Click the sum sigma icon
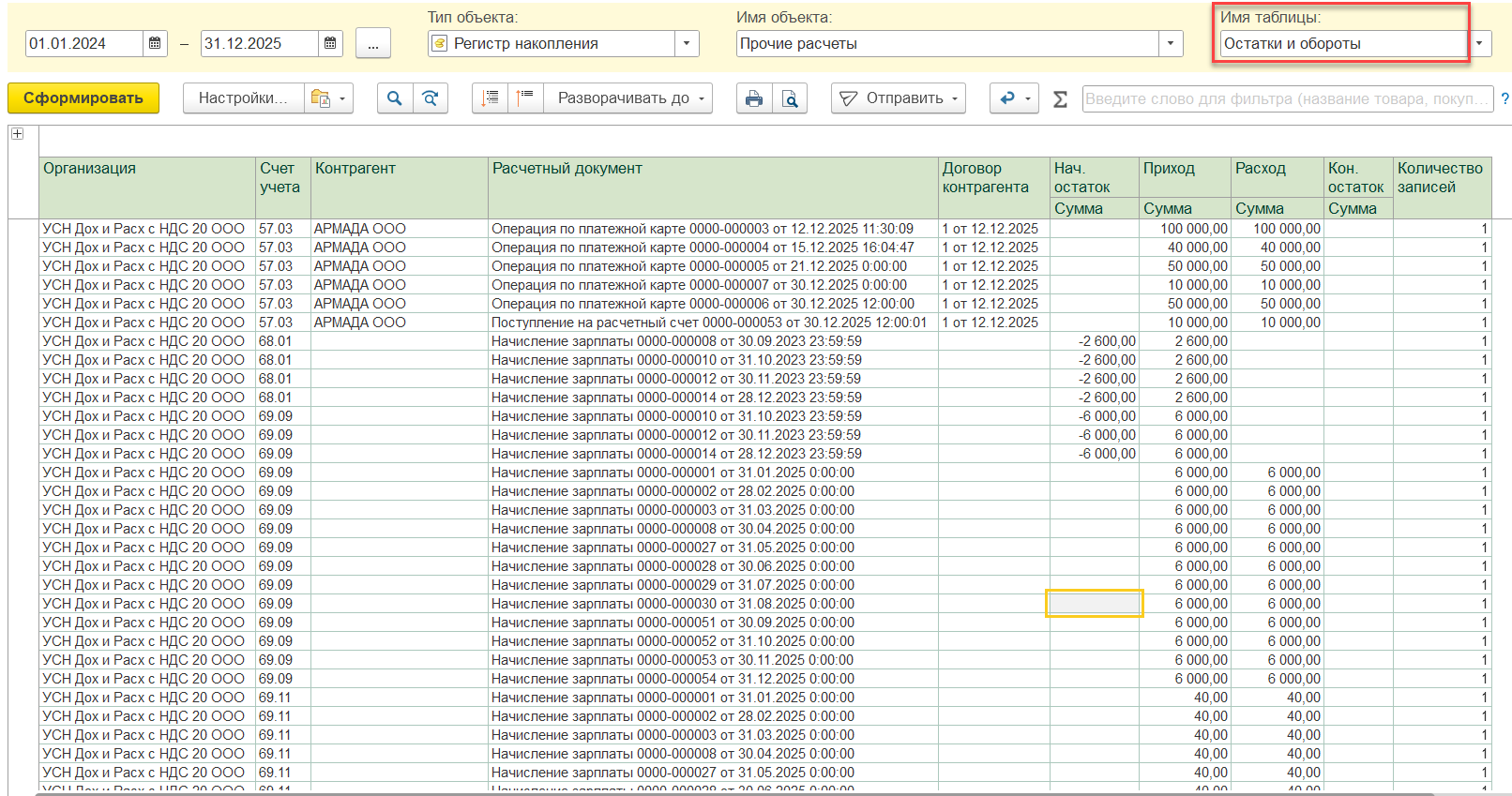The width and height of the screenshot is (1512, 796). click(1060, 98)
